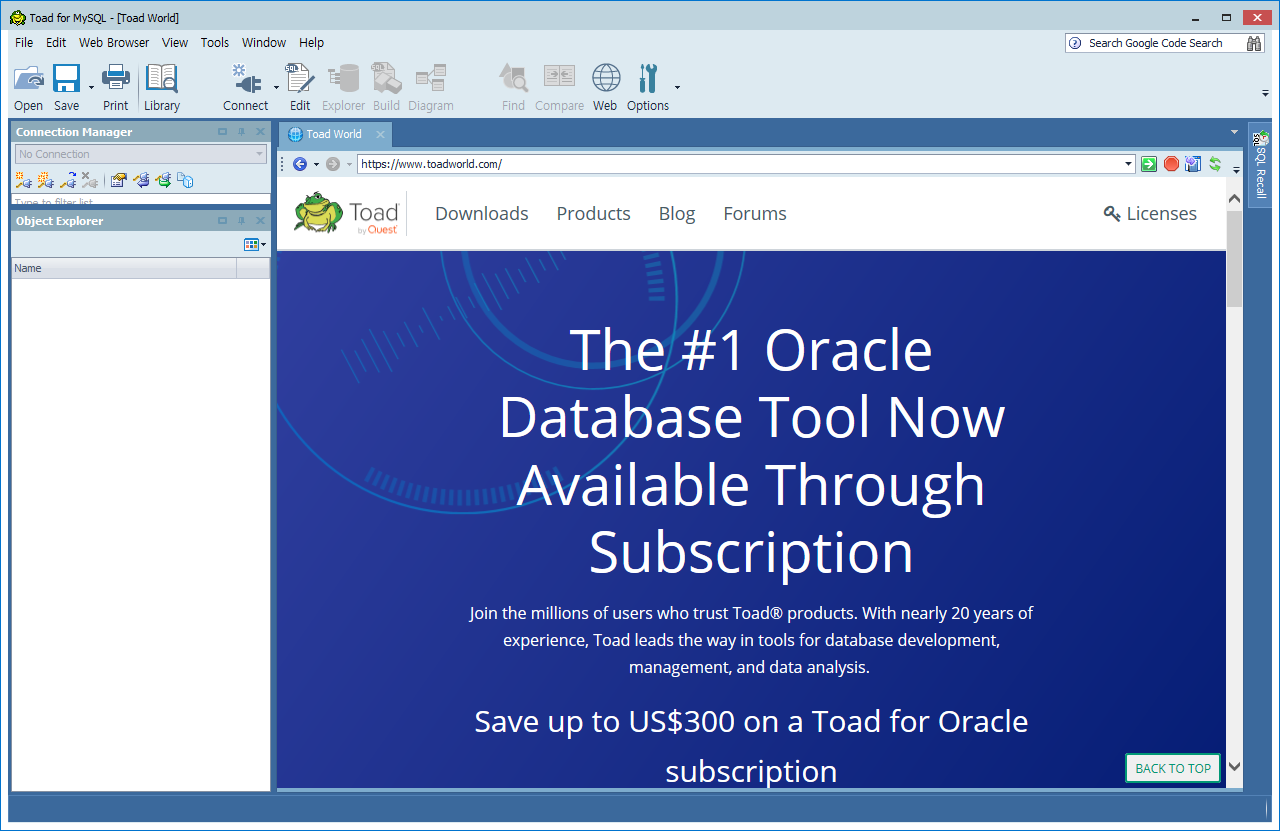The width and height of the screenshot is (1280, 831).
Task: Open the Help menu
Action: (x=312, y=43)
